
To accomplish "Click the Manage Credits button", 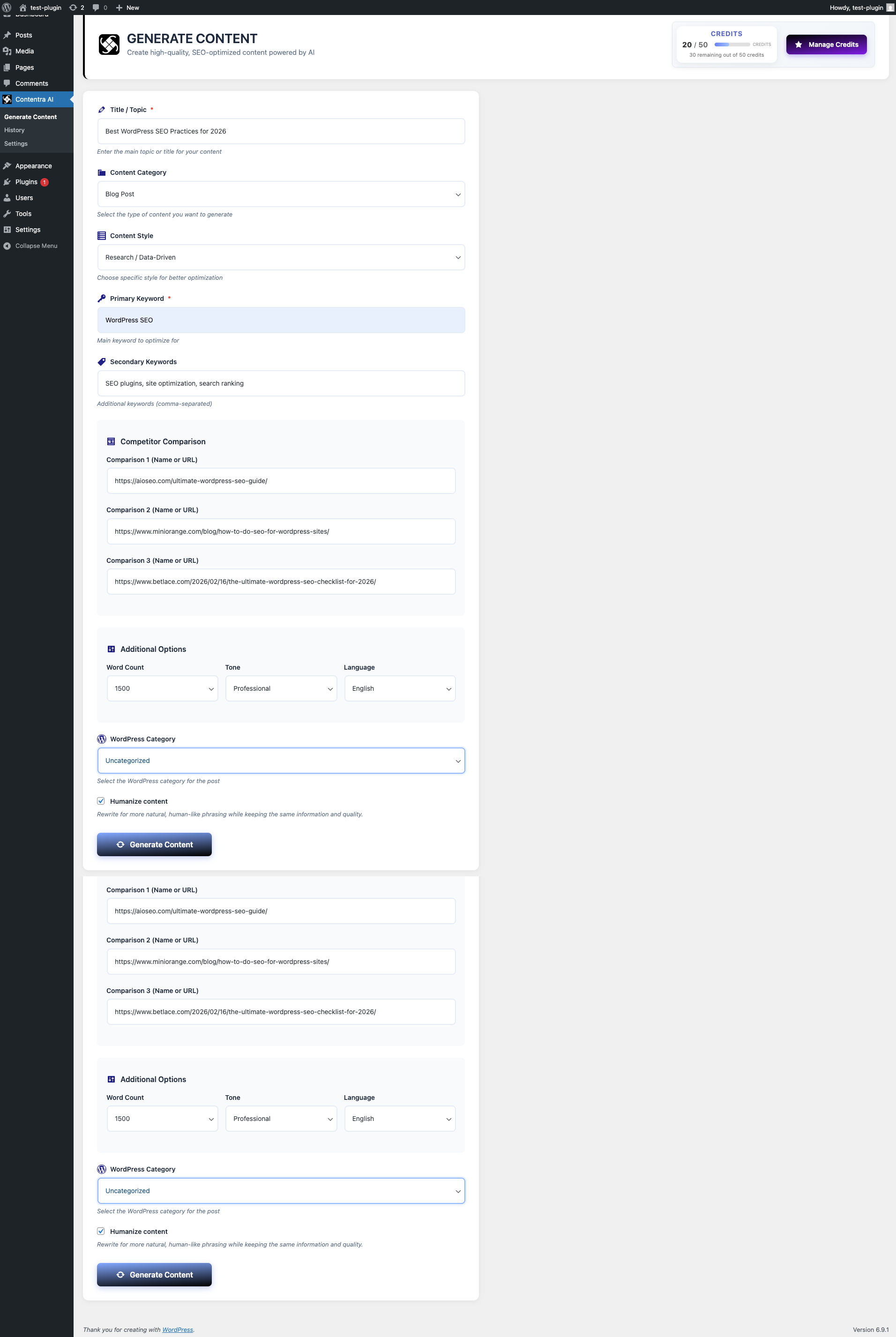I will point(826,44).
